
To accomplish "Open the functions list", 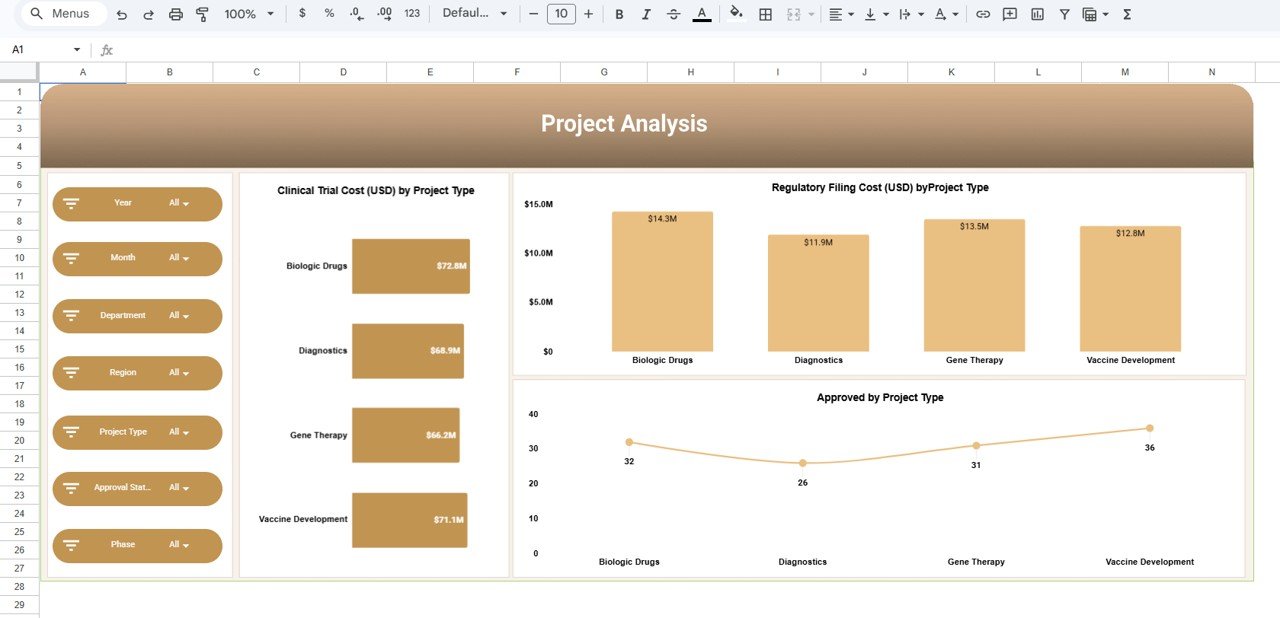I will pos(1126,14).
